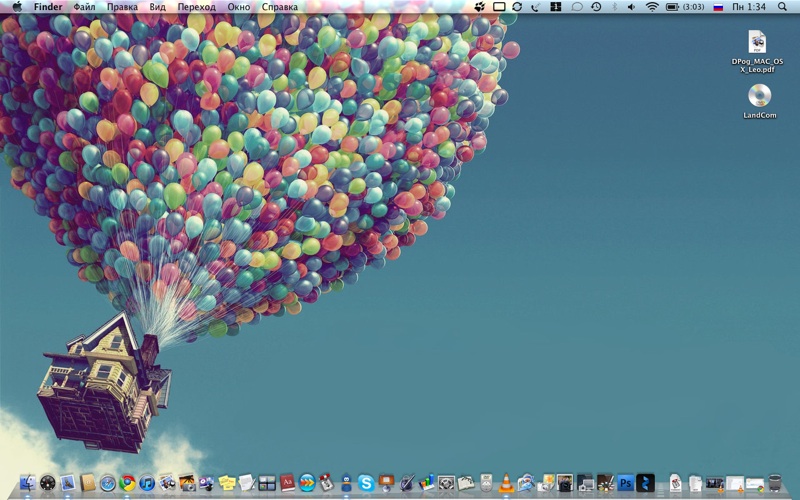Open the Finder application menu
800x500 pixels.
[x=48, y=7]
